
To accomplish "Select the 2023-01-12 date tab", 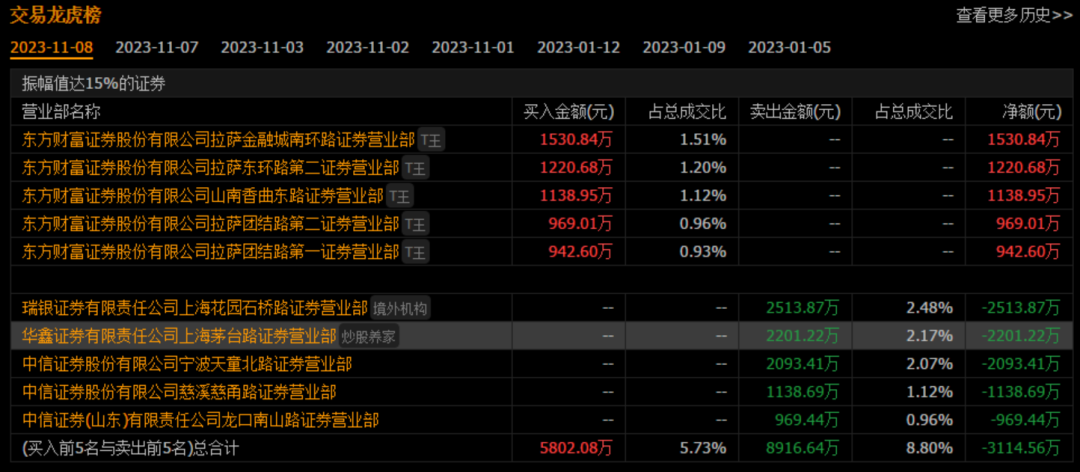I will 578,48.
